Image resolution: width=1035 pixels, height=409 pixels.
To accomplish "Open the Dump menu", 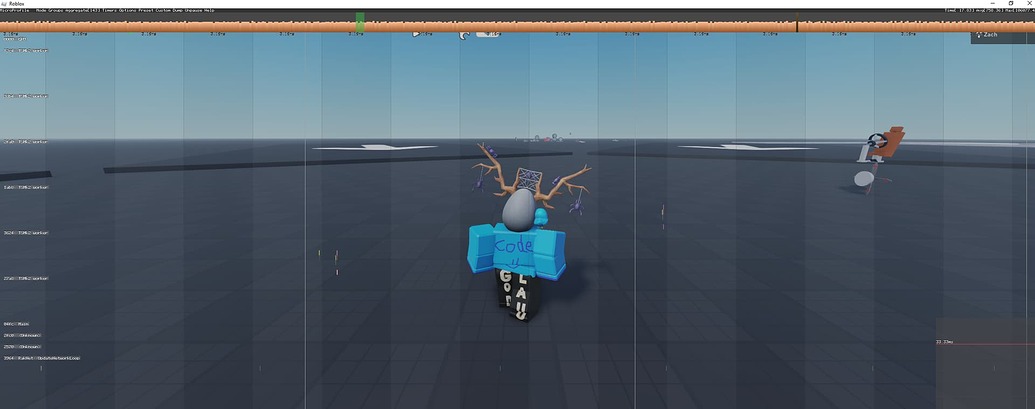I will point(178,11).
